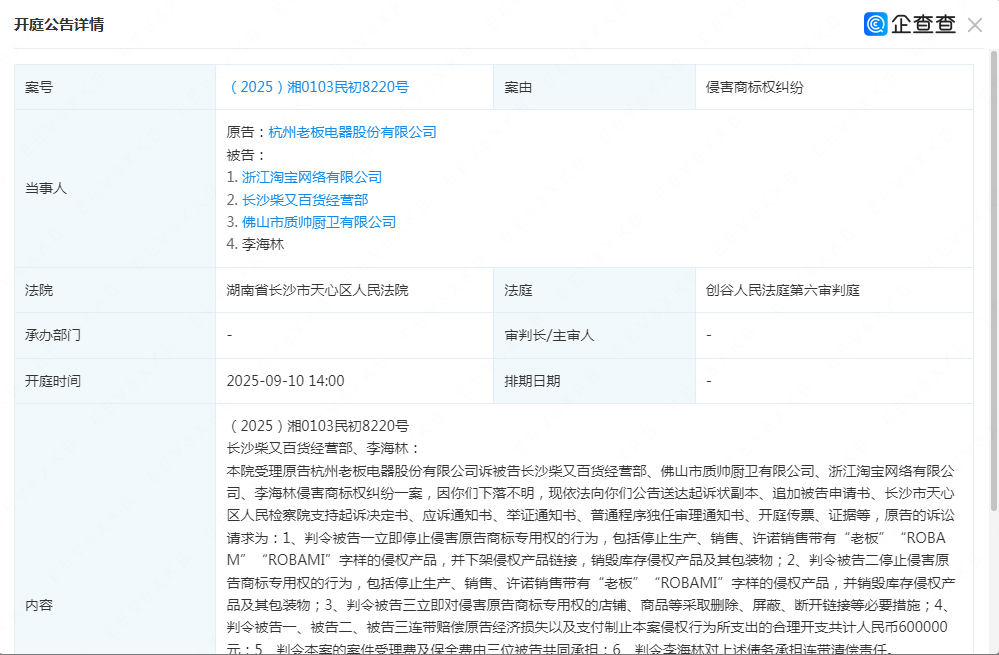Click the 开庭公告详情 dialog title

pos(59,25)
